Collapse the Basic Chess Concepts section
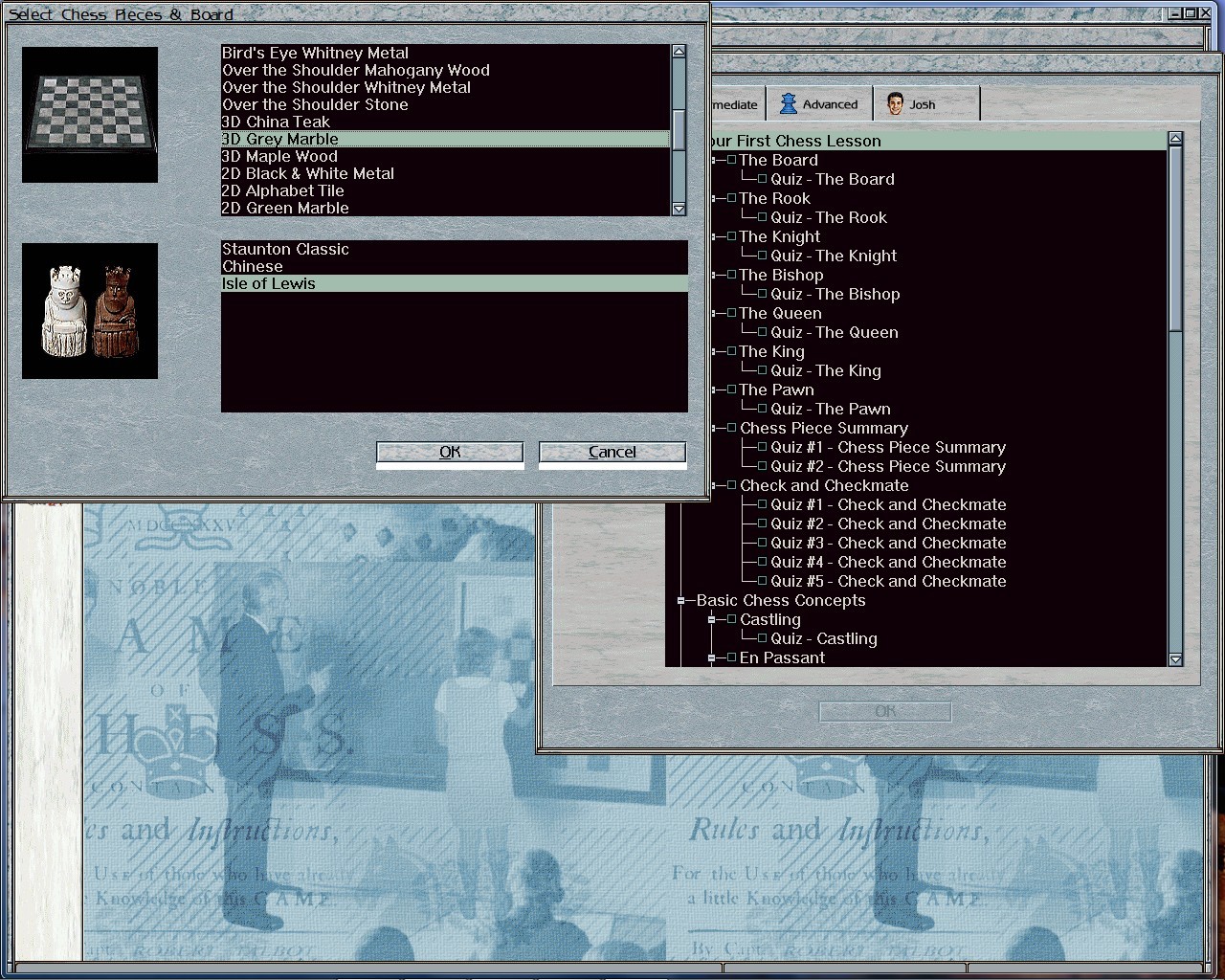This screenshot has height=980, width=1225. click(680, 601)
